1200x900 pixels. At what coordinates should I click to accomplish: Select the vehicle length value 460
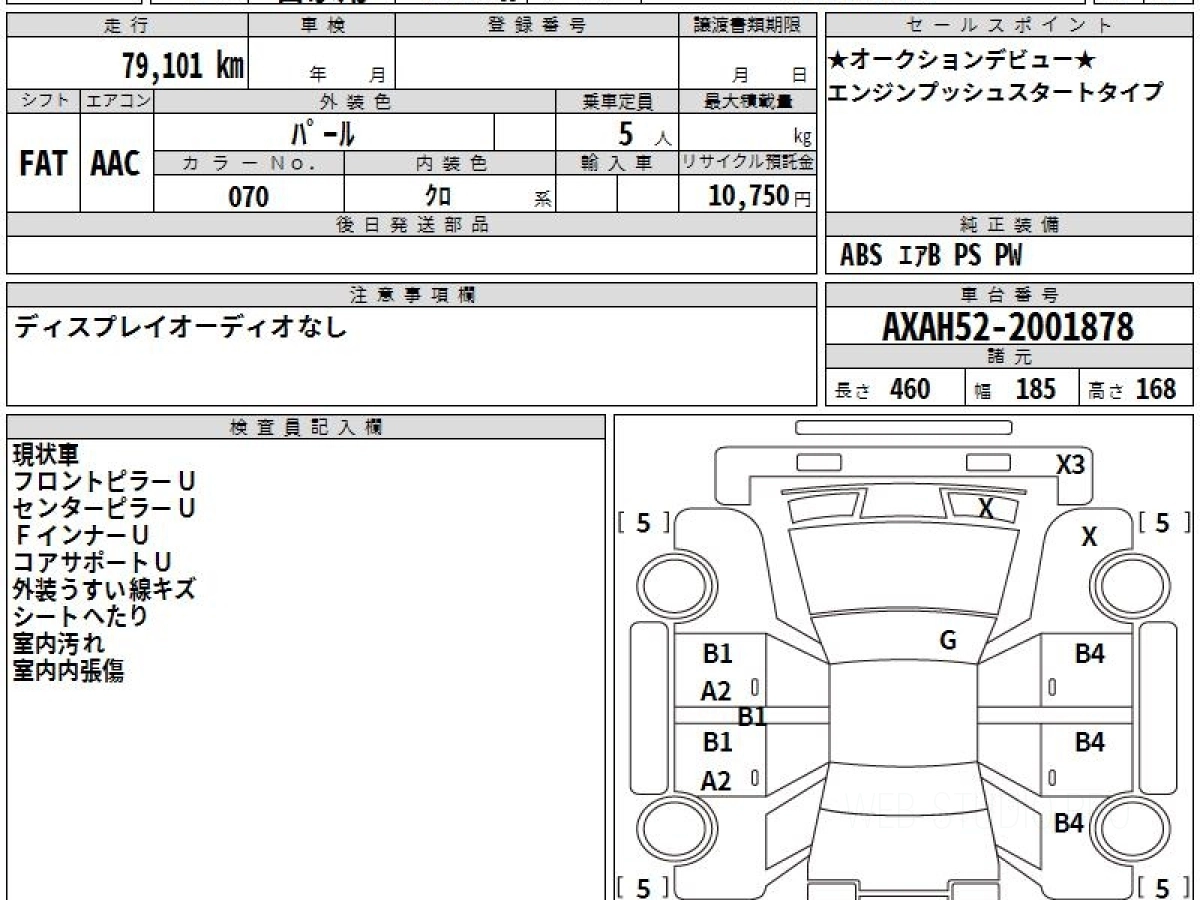(x=909, y=389)
